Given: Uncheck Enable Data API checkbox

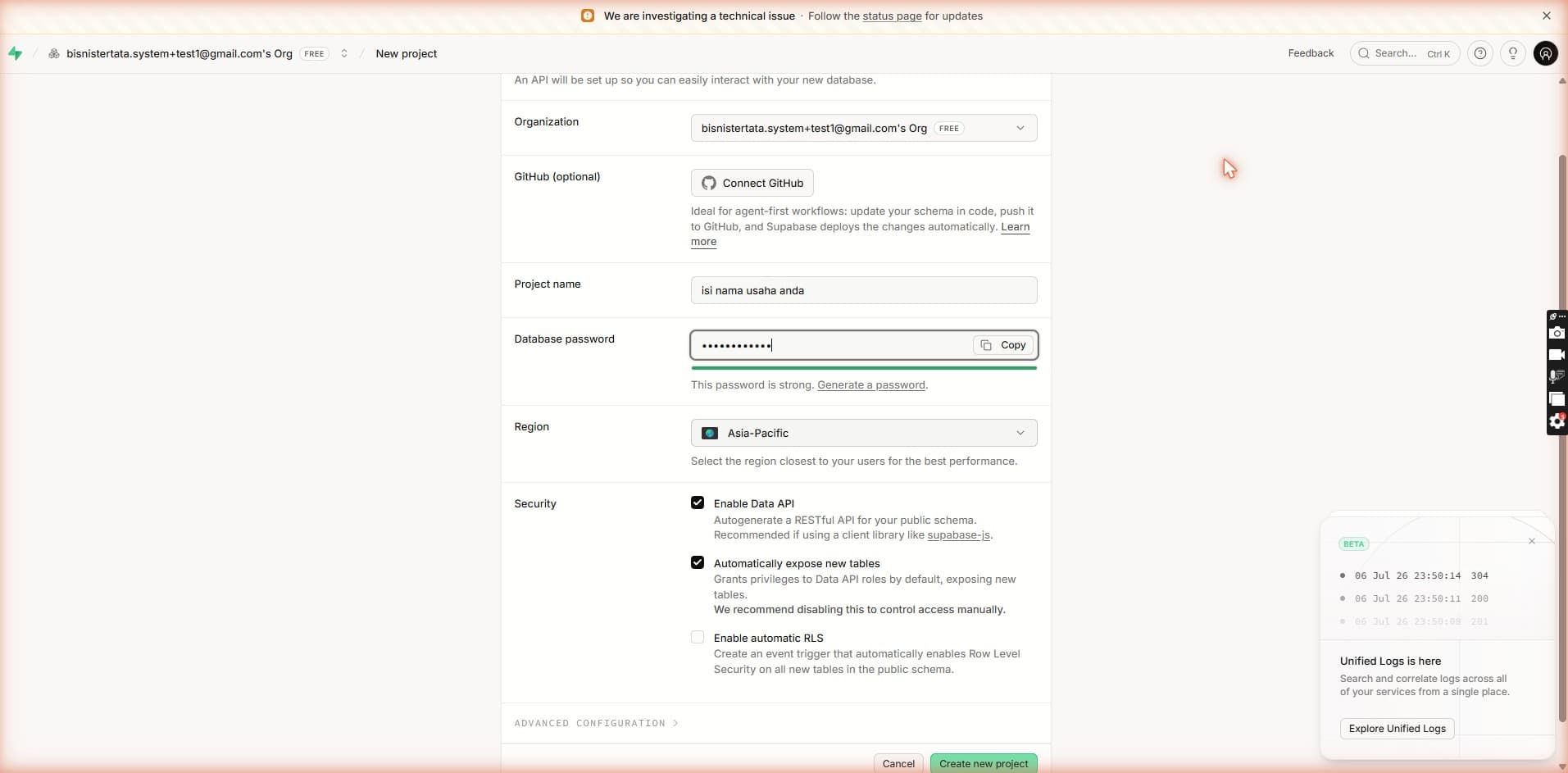Looking at the screenshot, I should coord(698,502).
